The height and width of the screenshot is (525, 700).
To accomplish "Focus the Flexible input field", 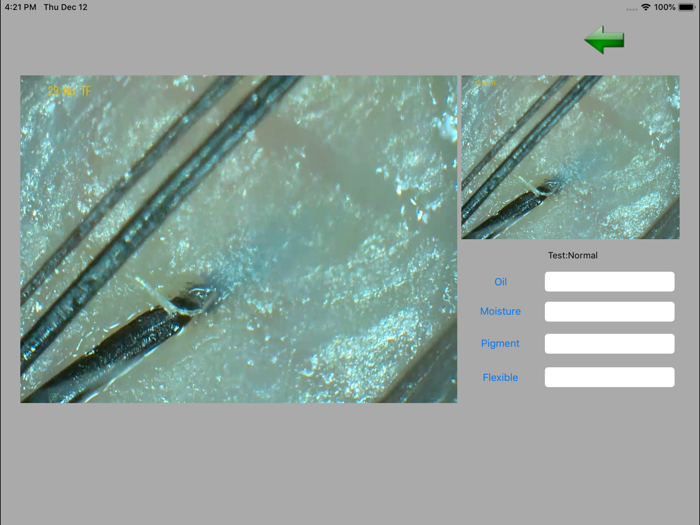I will pos(609,377).
